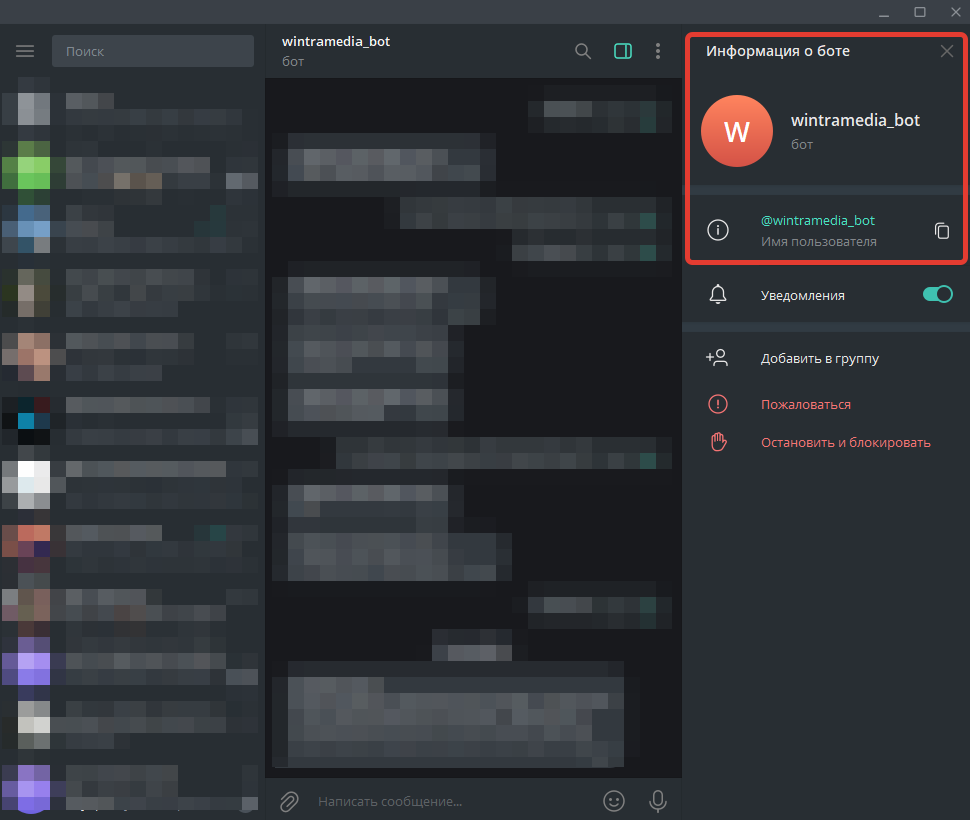
Task: Open the three-dot chat options menu
Action: (x=658, y=51)
